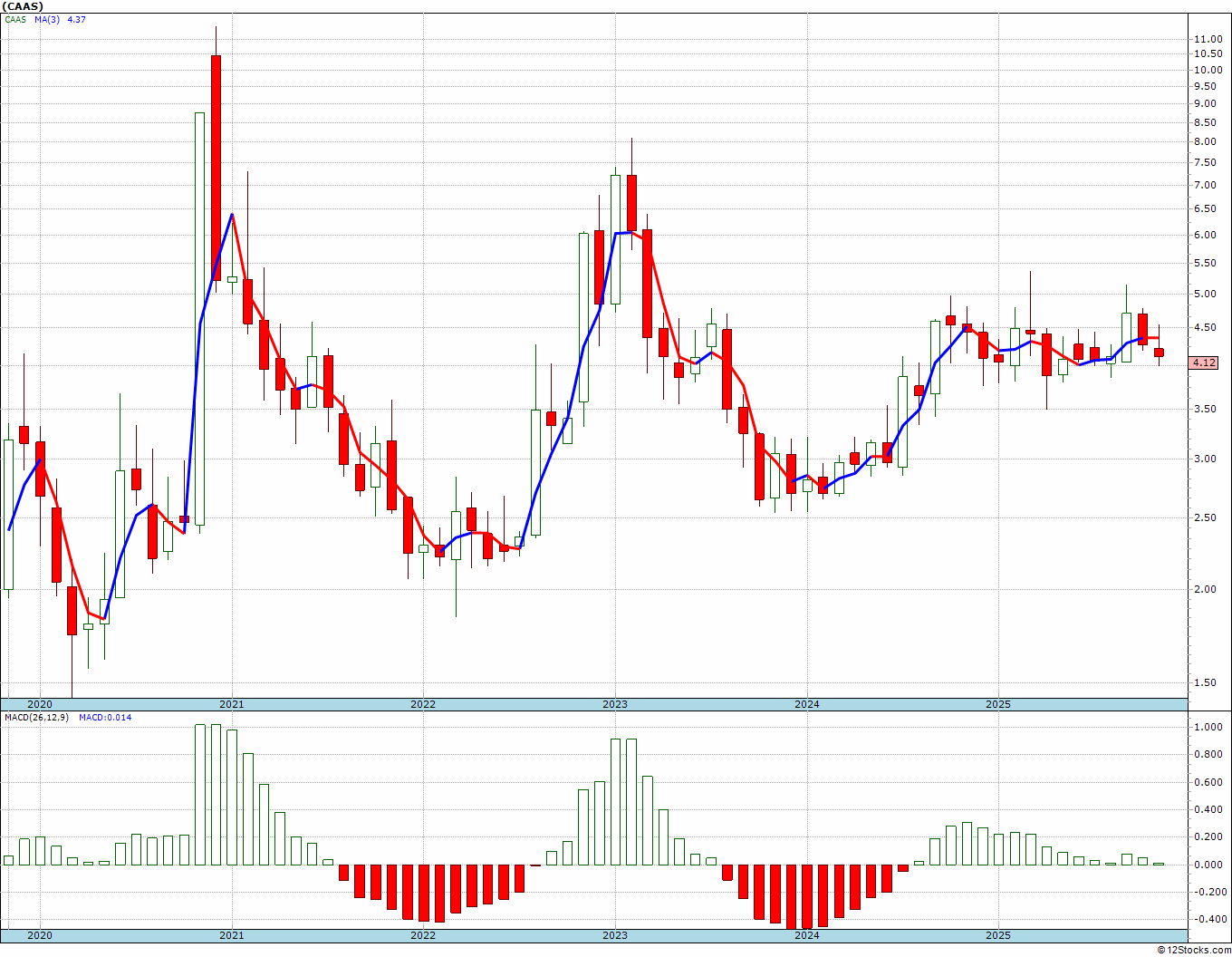Pick the 9.50 price axis label
Viewport: 1232px width, 957px height.
(1206, 86)
